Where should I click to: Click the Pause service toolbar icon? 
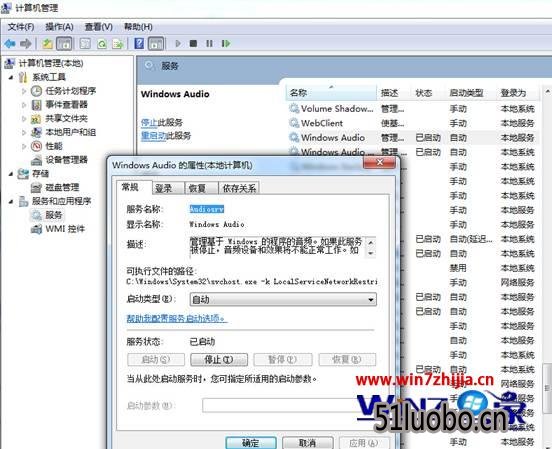pos(209,44)
